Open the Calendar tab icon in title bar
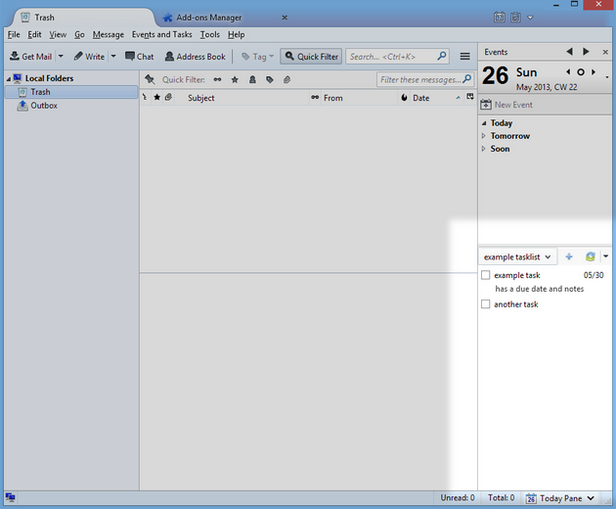This screenshot has height=509, width=616. 499,17
